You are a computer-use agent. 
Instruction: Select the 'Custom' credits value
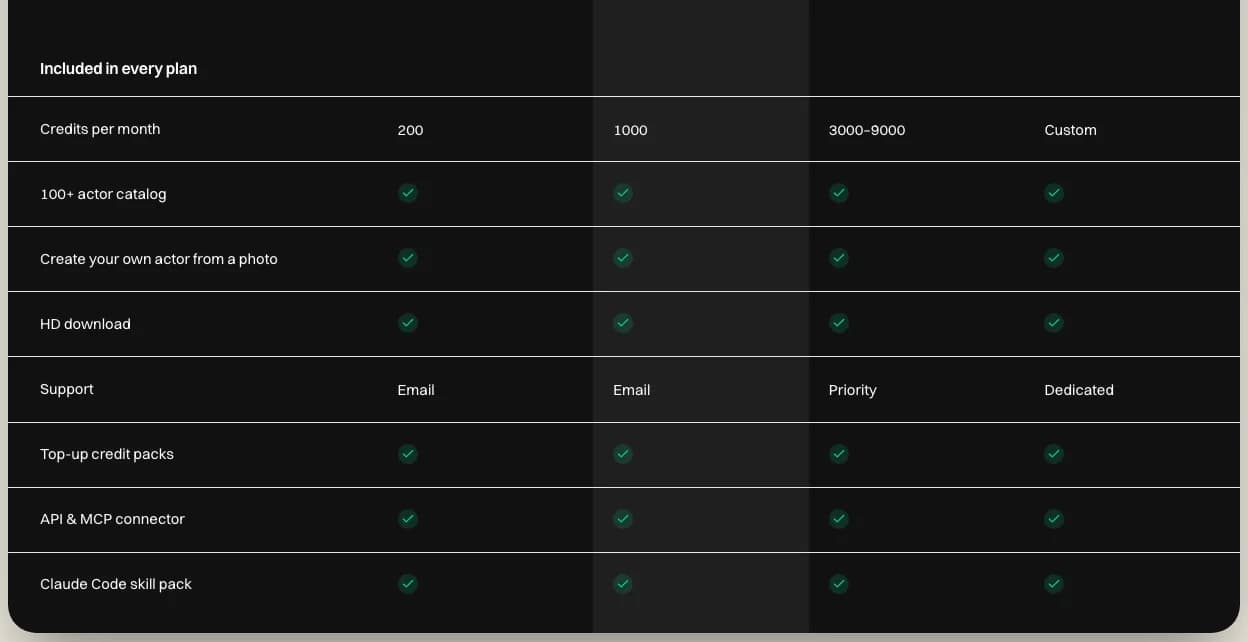click(1070, 130)
